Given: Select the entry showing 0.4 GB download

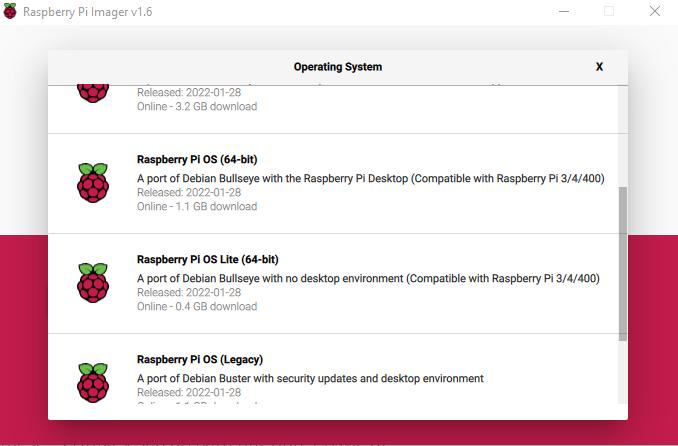Looking at the screenshot, I should [197, 307].
